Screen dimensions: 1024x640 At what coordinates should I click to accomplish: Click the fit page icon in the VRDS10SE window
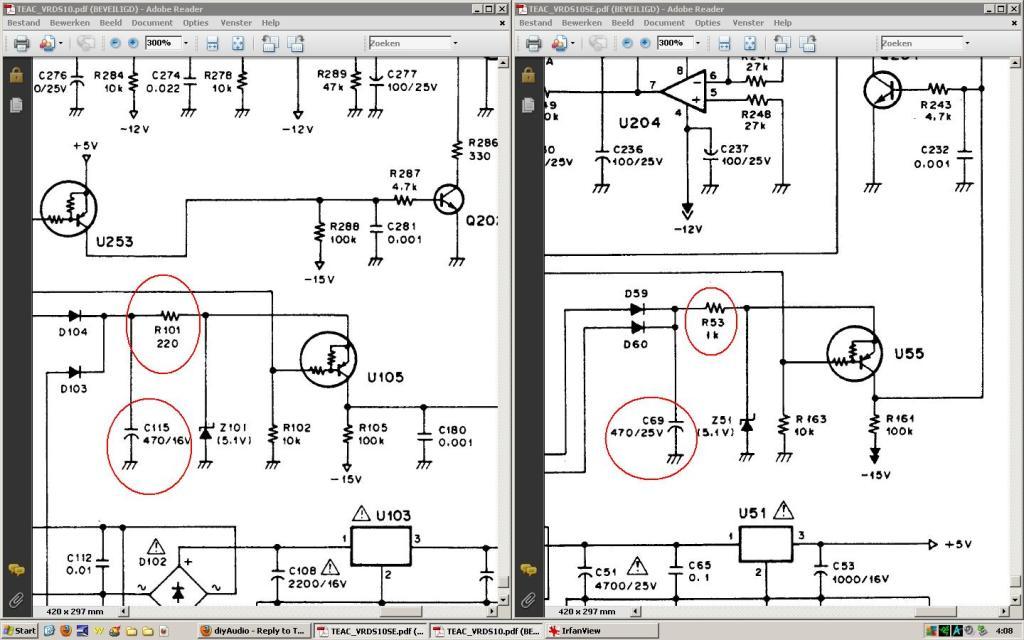tap(750, 43)
